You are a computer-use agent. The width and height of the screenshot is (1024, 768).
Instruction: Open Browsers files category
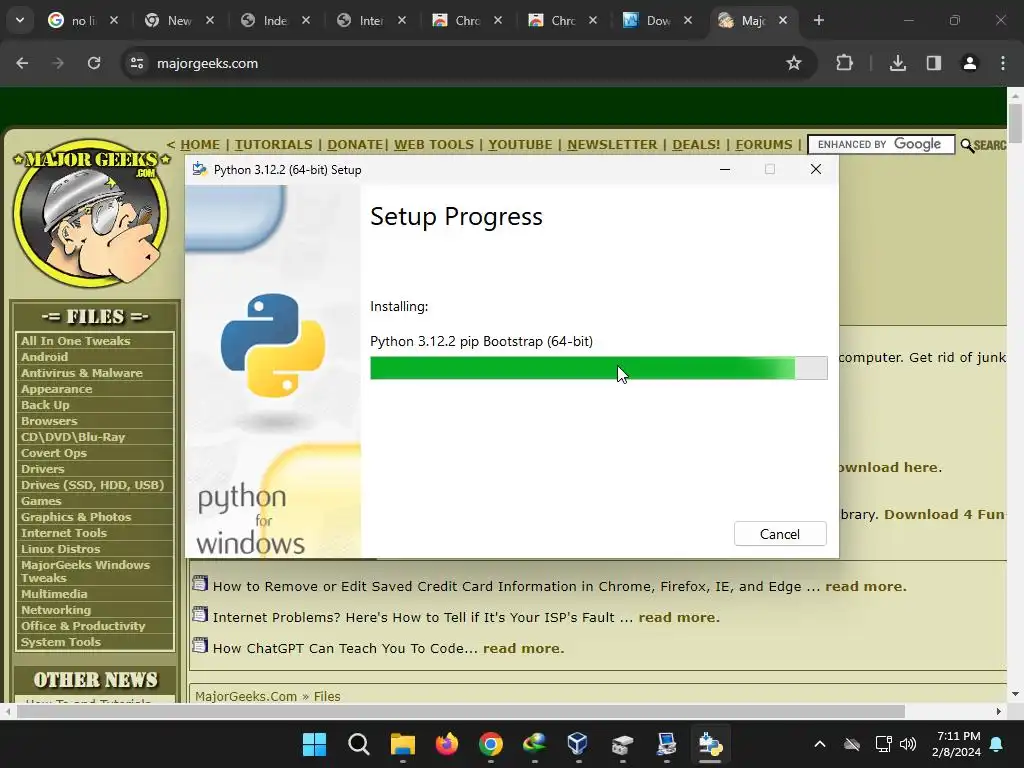point(49,421)
